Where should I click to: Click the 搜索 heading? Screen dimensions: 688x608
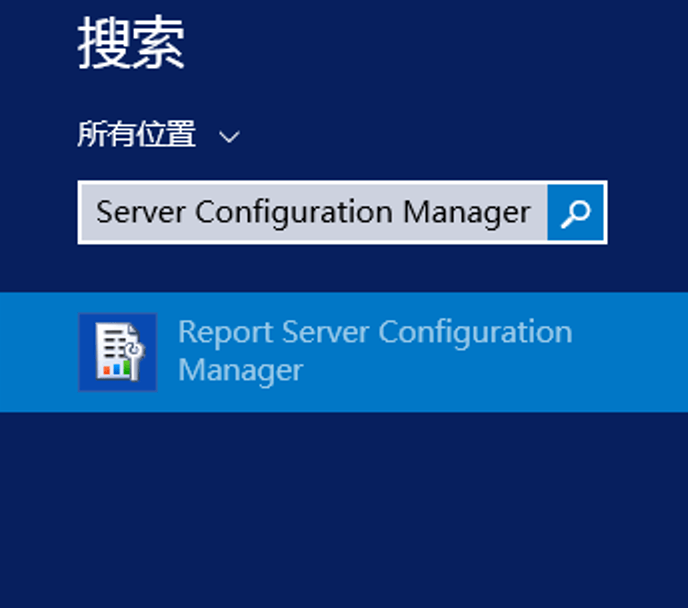pyautogui.click(x=131, y=42)
